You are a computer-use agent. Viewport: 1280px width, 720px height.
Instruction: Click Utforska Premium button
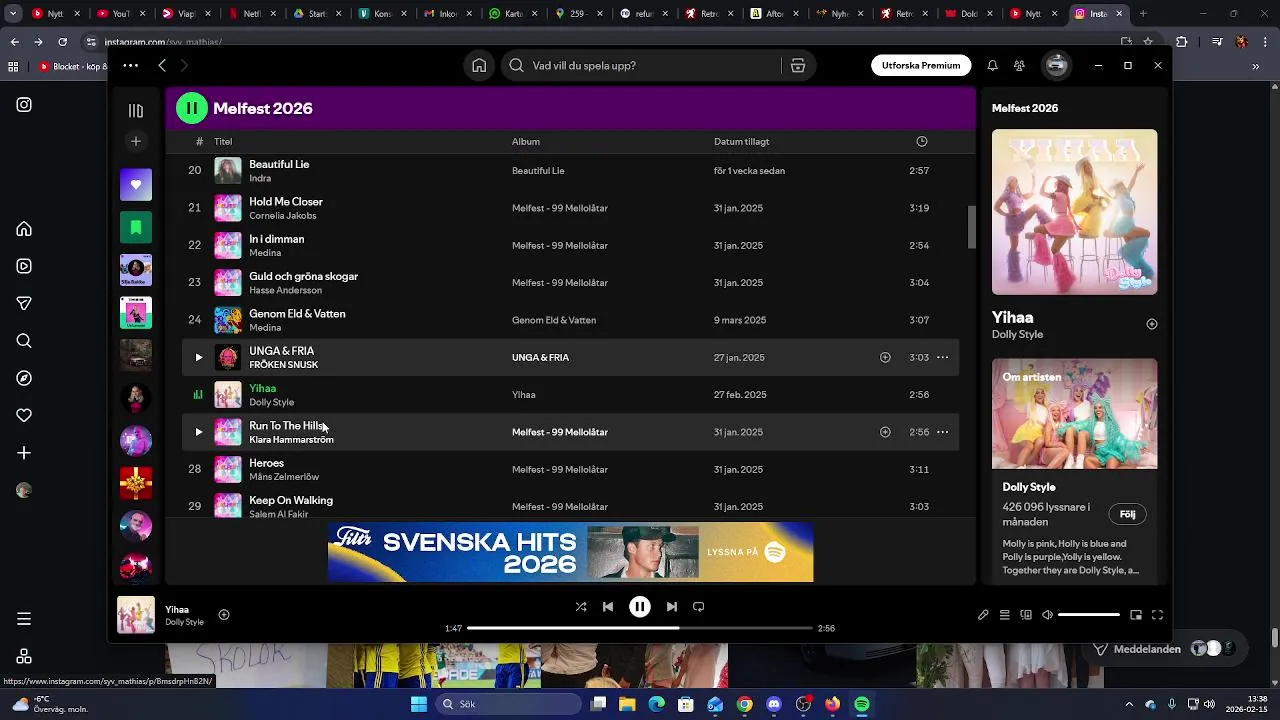tap(921, 65)
